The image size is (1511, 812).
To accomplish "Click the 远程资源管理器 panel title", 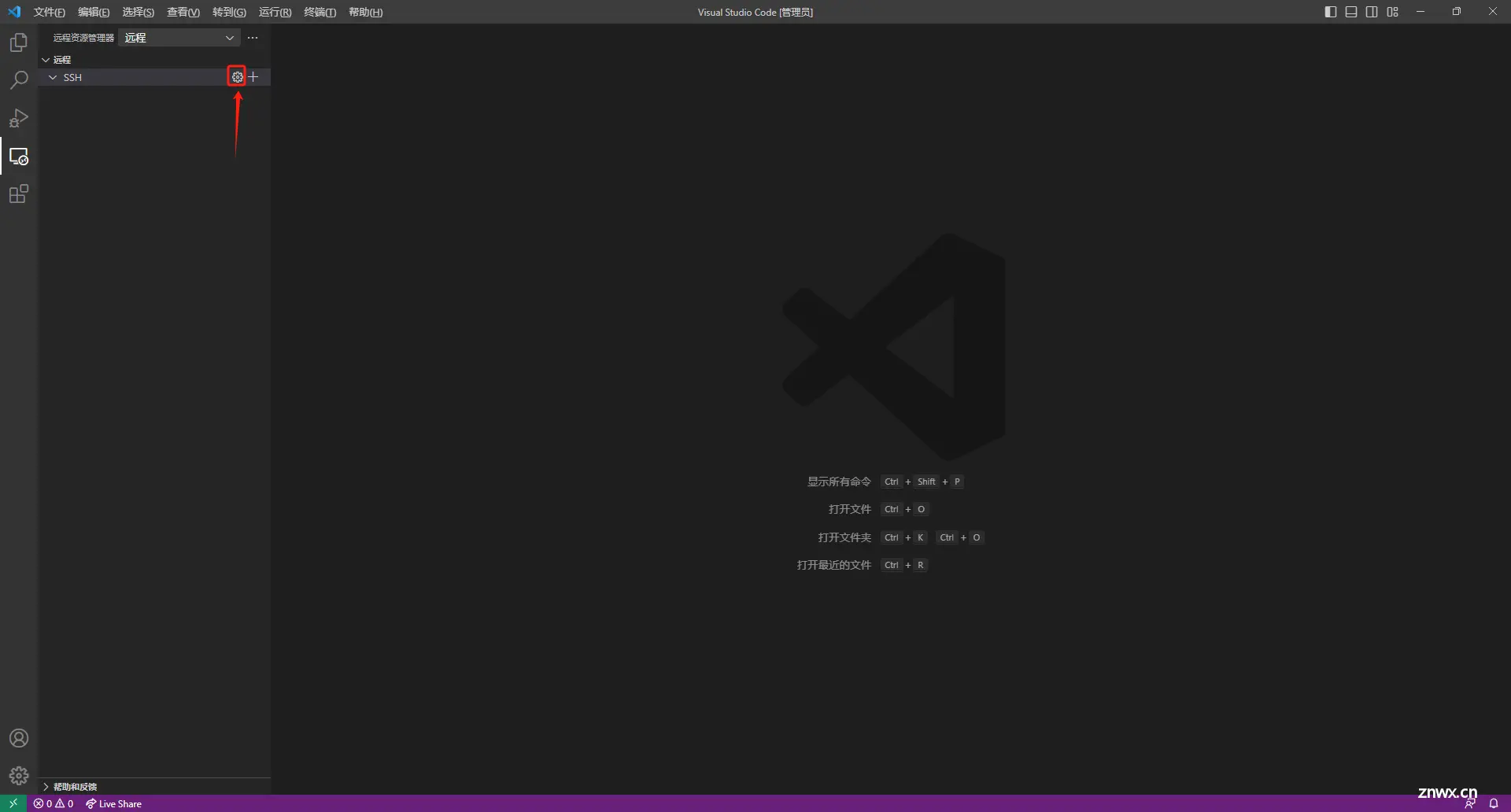I will (x=83, y=38).
